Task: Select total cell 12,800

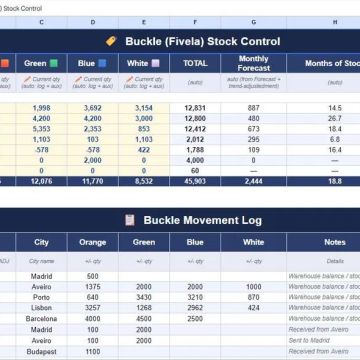Action: 195,119
